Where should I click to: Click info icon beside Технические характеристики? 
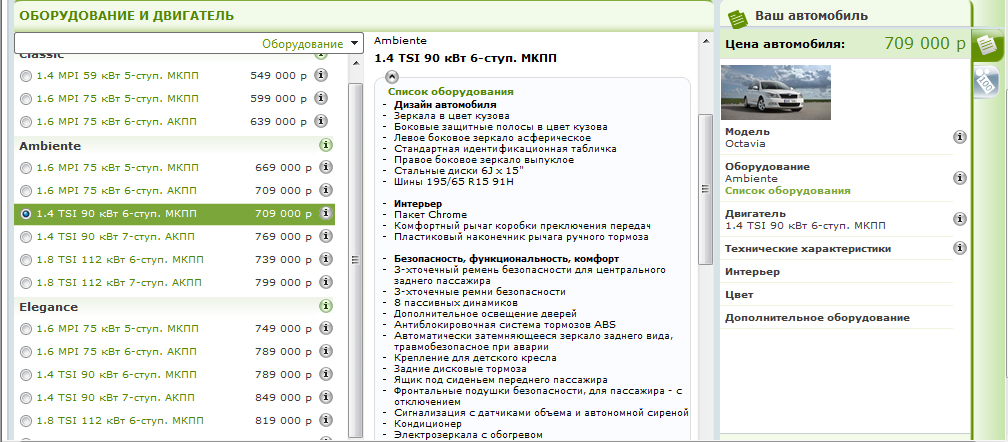click(959, 248)
